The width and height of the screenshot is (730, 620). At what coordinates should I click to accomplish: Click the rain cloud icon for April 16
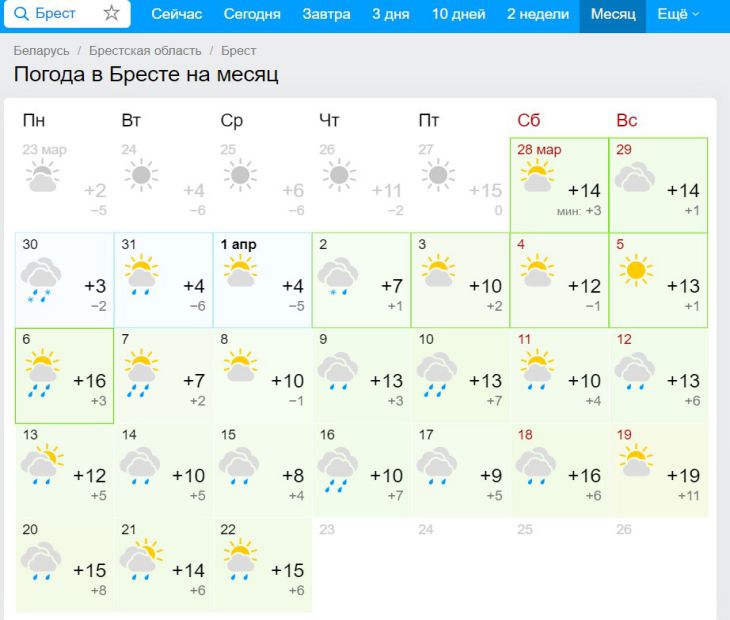pyautogui.click(x=338, y=468)
